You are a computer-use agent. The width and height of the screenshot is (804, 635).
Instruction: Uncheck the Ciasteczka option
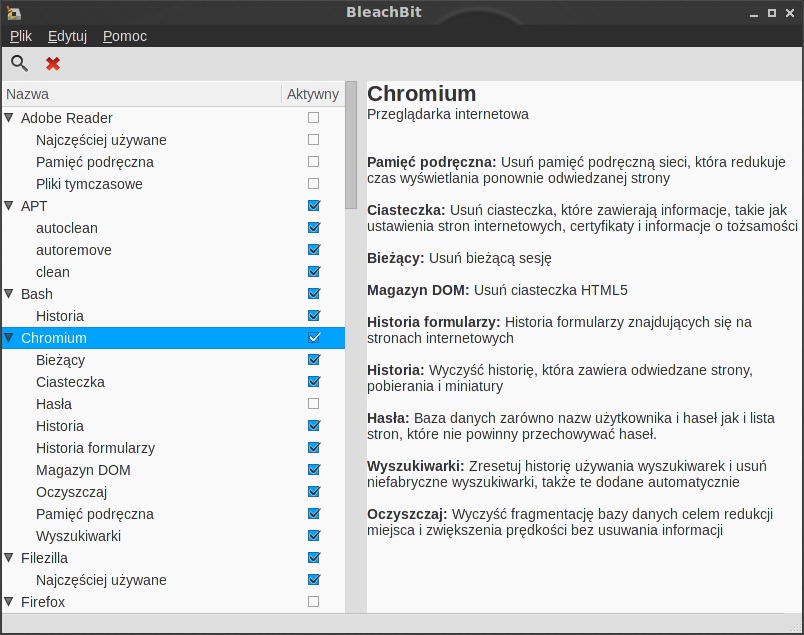click(313, 382)
